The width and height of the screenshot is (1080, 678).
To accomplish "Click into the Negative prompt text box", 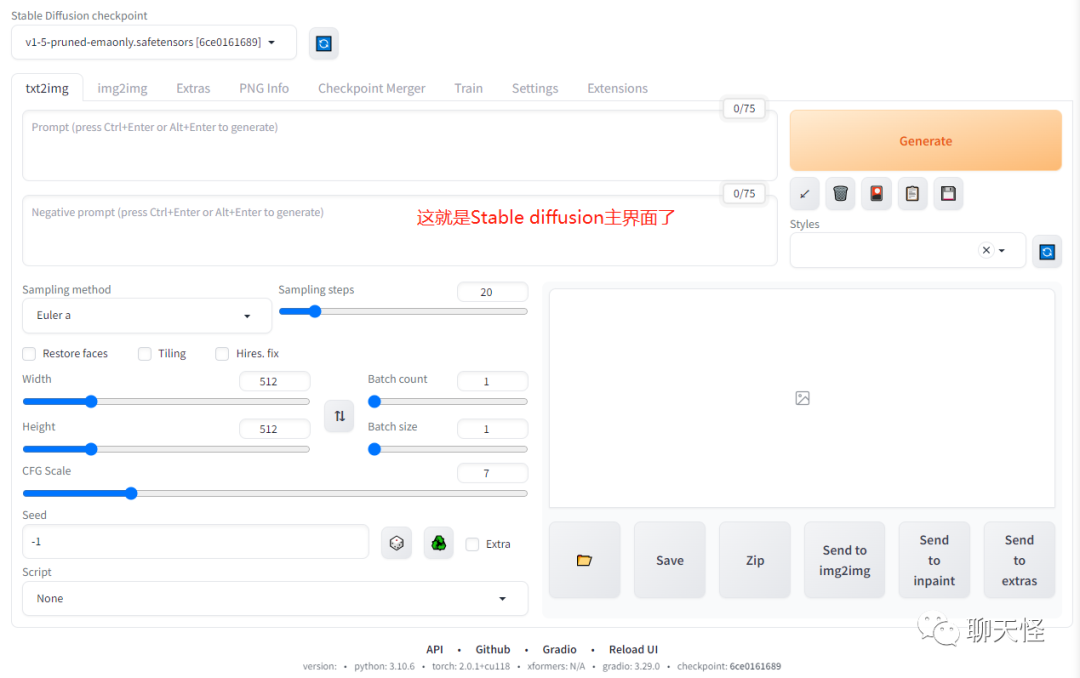I will pos(399,231).
